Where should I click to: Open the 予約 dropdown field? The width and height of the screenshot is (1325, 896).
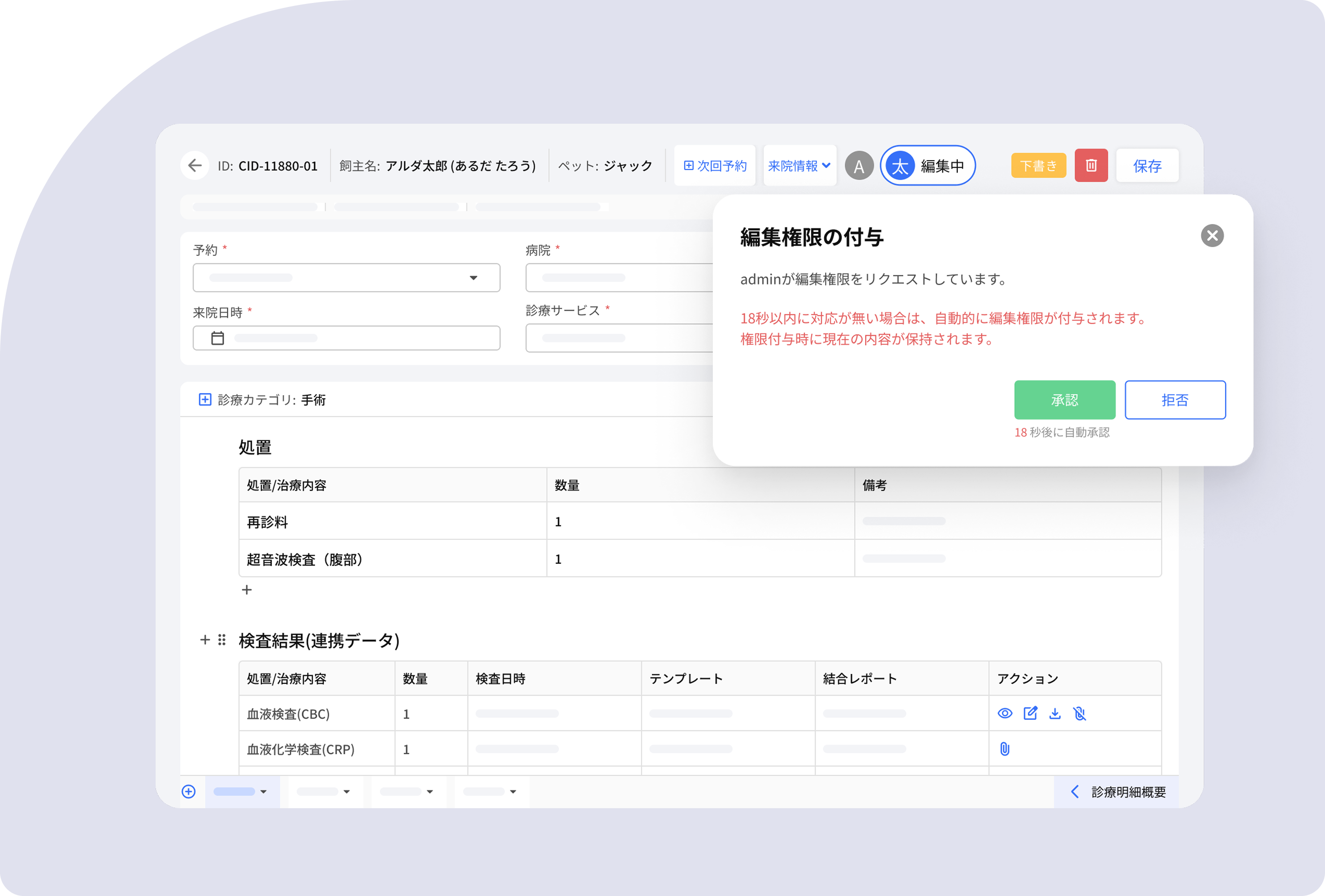346,277
